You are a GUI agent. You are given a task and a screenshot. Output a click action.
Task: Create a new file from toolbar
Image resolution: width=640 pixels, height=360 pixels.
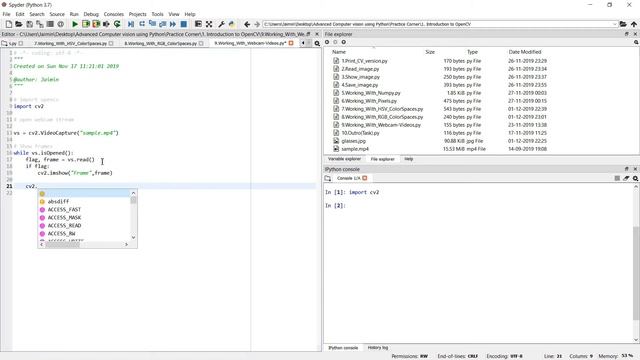pyautogui.click(x=9, y=24)
